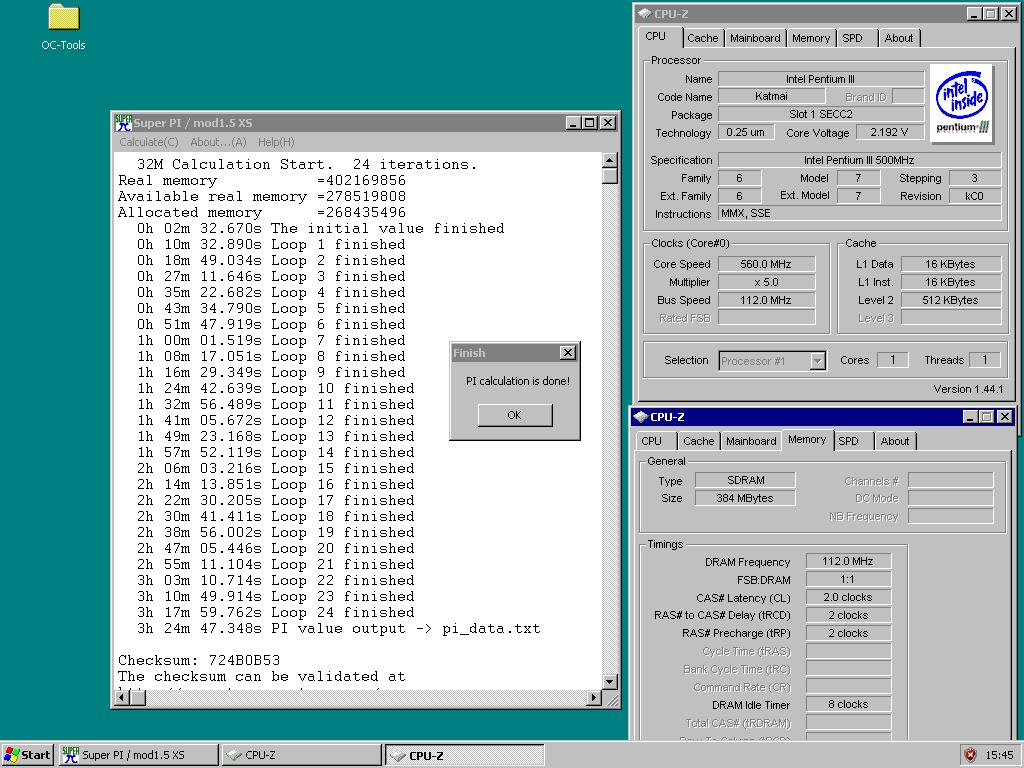The image size is (1024, 768).
Task: Click the Super PI vertical scroll thumb
Action: (x=609, y=176)
